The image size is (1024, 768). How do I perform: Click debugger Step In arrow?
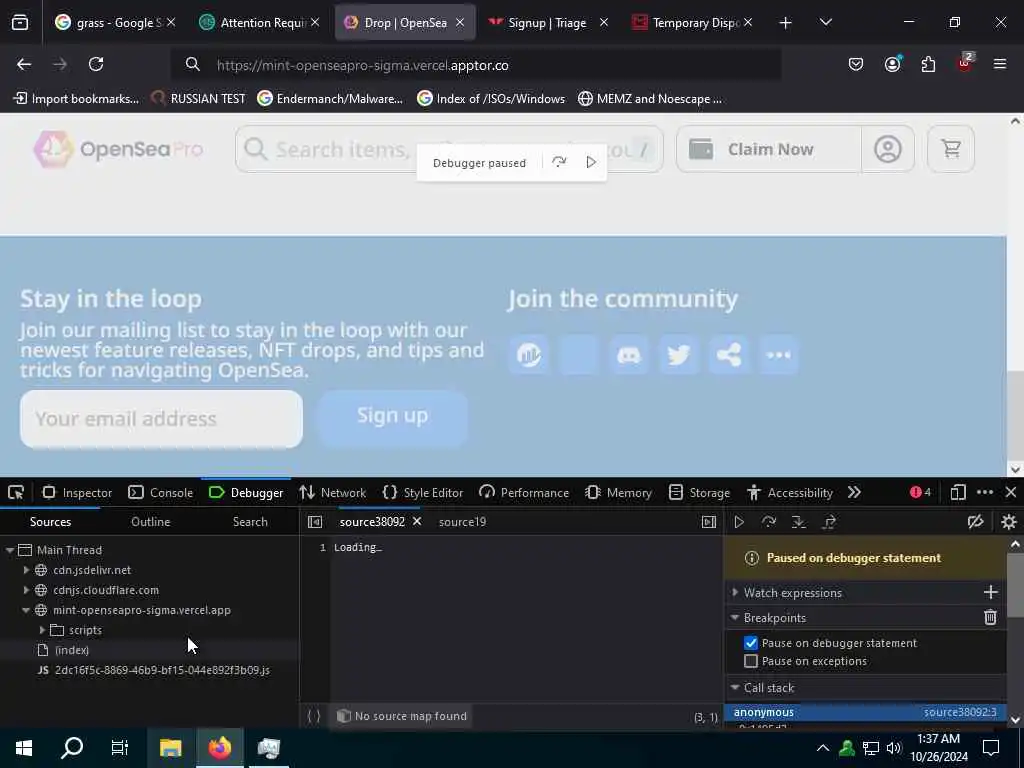[x=799, y=522]
